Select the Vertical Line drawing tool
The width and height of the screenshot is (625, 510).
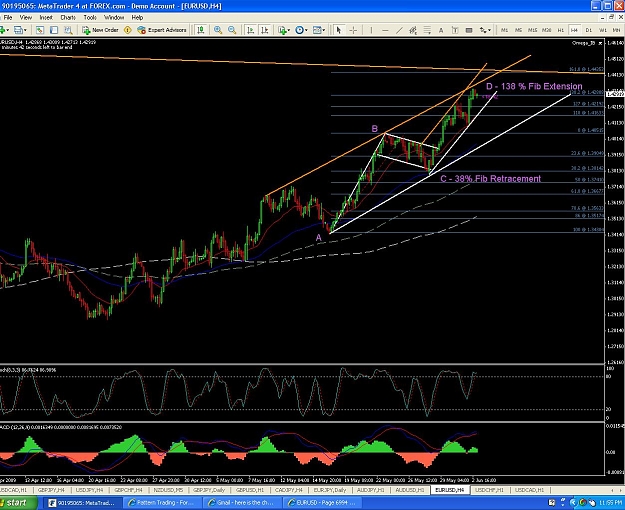point(371,30)
